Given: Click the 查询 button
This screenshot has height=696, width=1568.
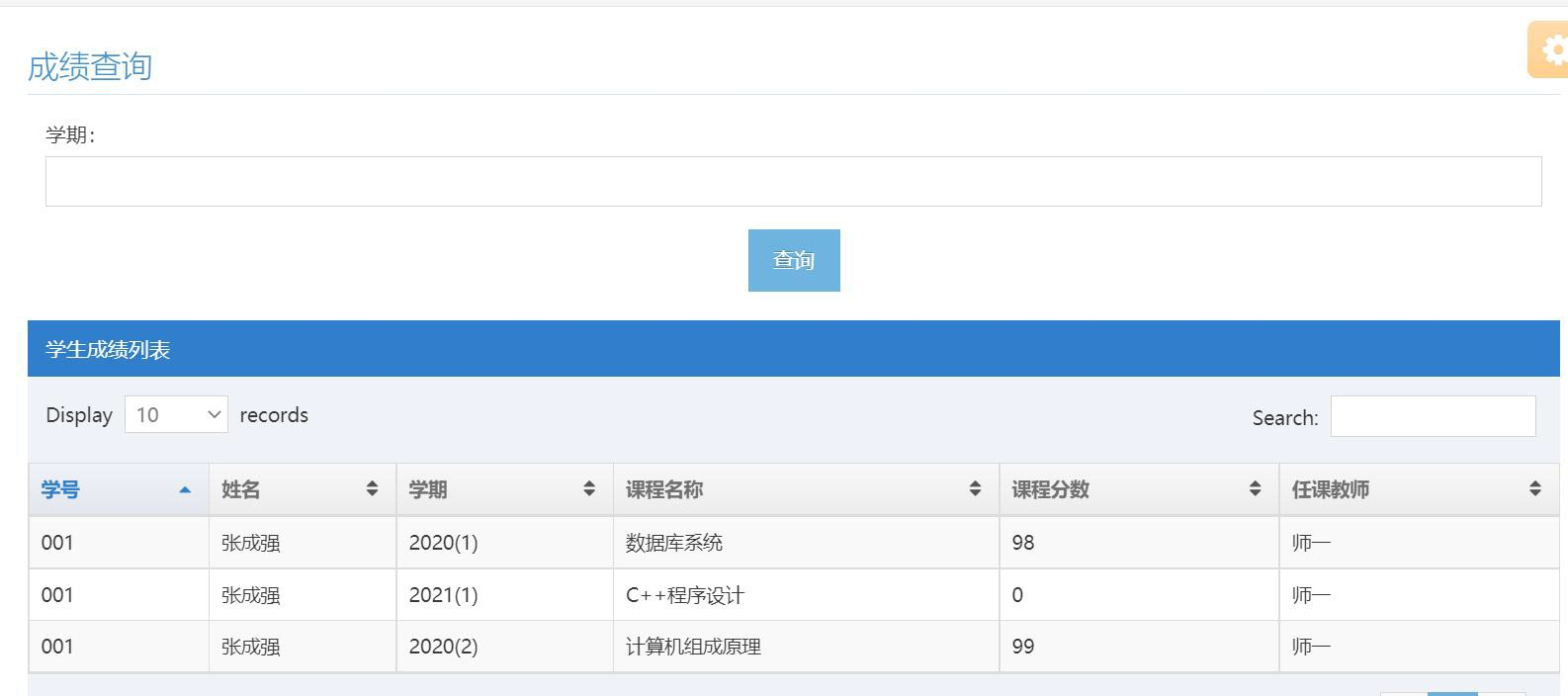Looking at the screenshot, I should click(x=794, y=260).
